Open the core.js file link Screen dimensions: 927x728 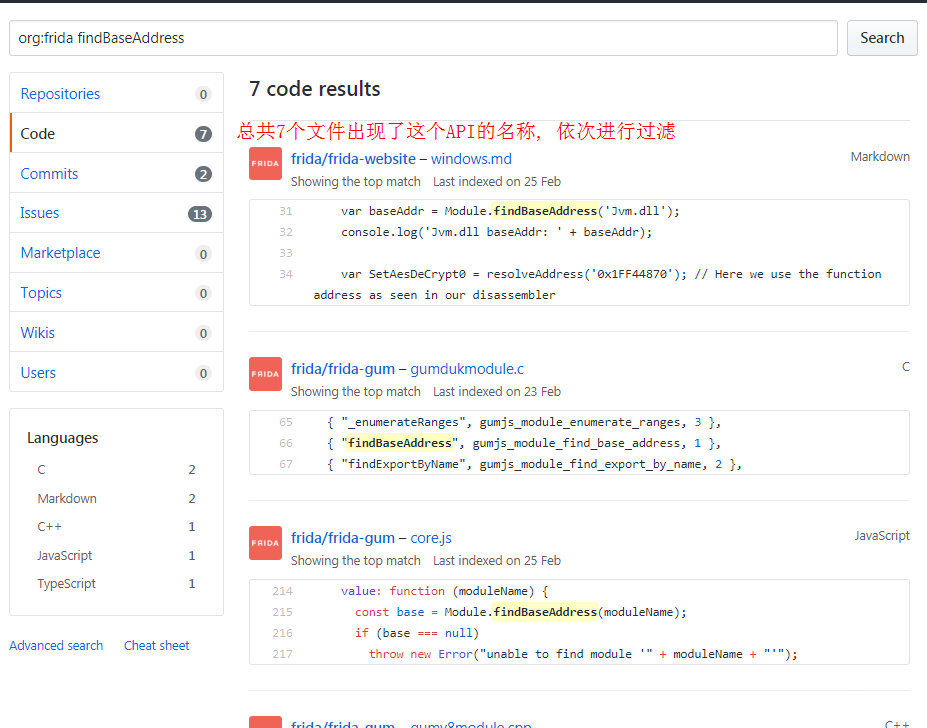[x=431, y=538]
